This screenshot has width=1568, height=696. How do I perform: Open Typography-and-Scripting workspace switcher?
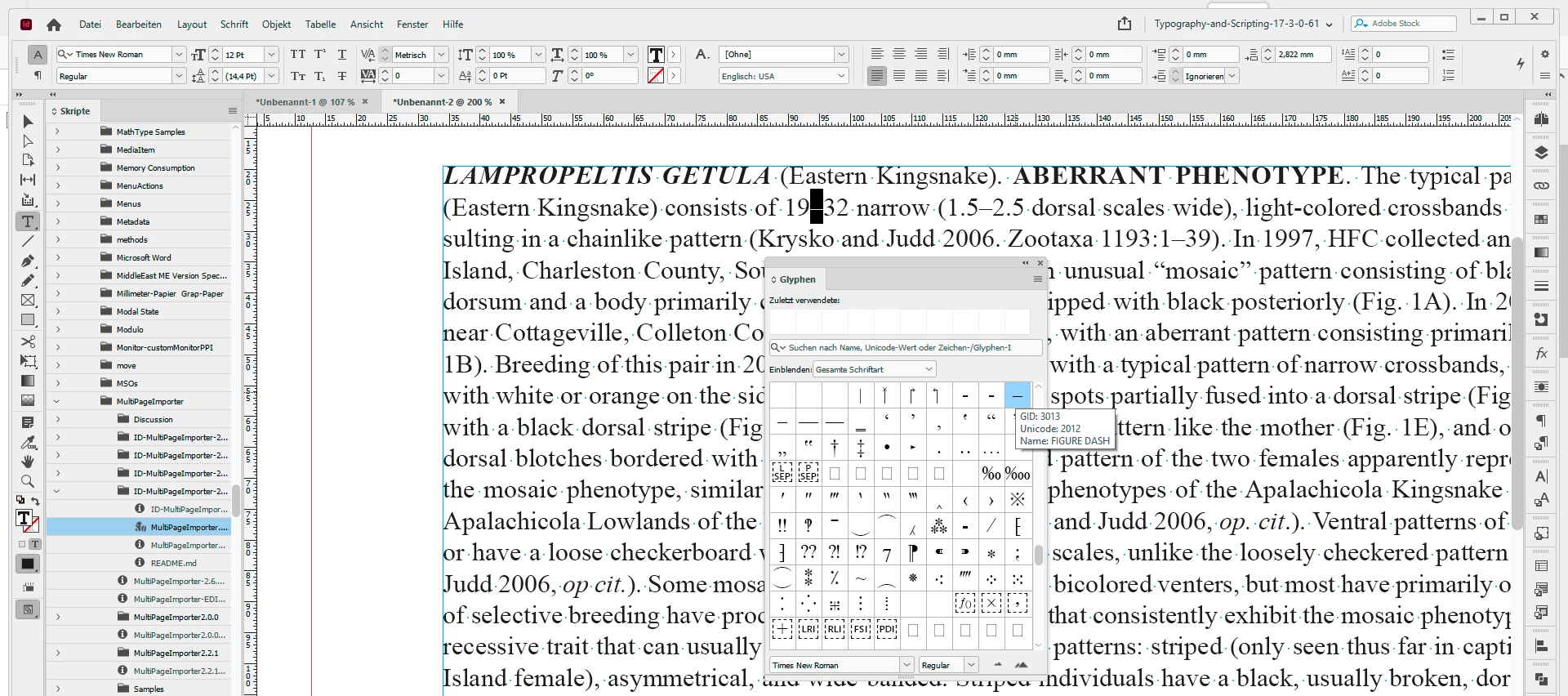click(1243, 24)
